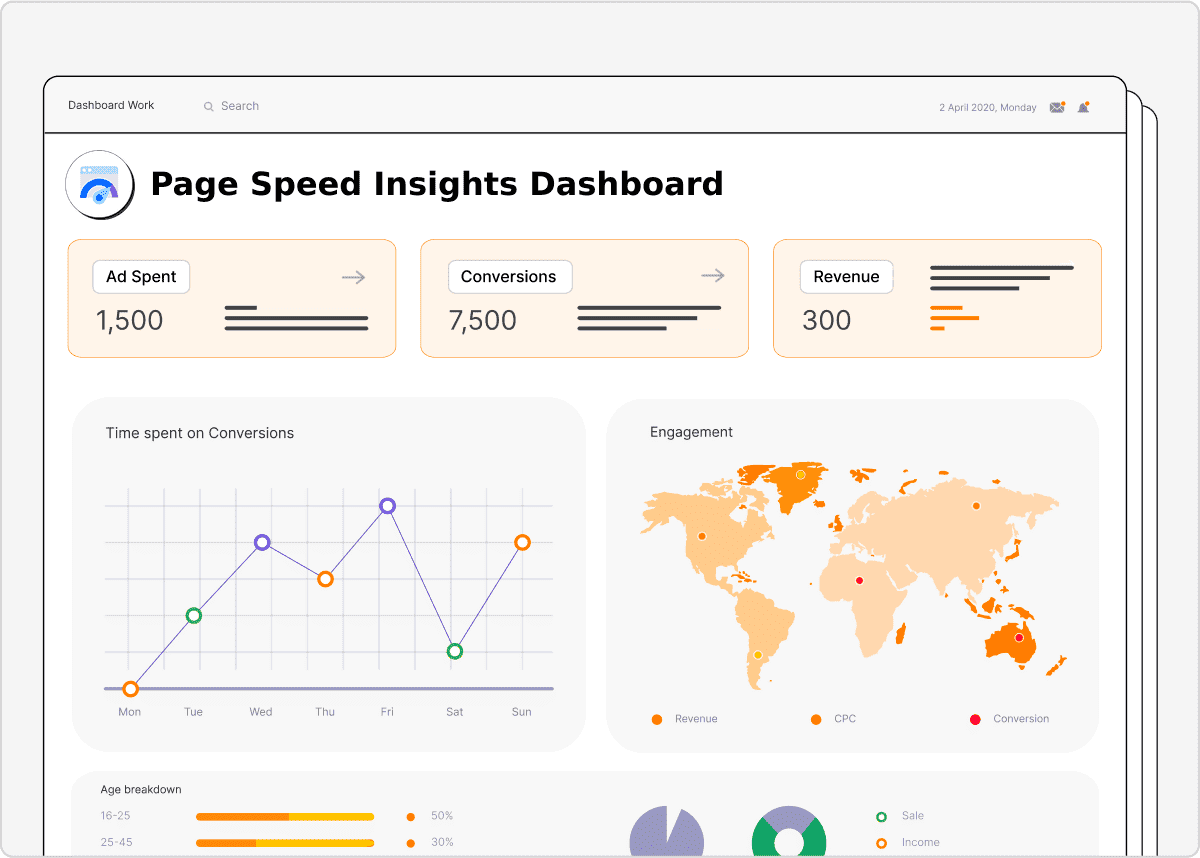This screenshot has height=858, width=1200.
Task: Select the Sat green data point
Action: click(x=455, y=652)
